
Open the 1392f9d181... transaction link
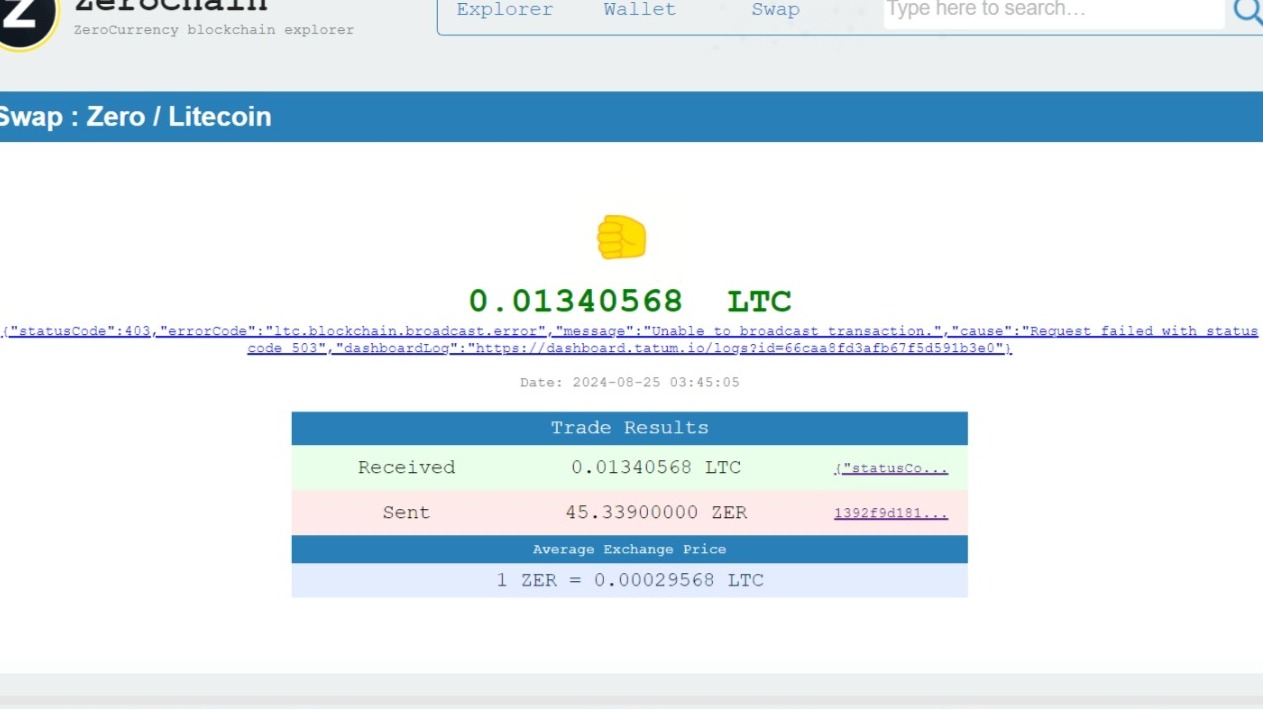pos(891,514)
